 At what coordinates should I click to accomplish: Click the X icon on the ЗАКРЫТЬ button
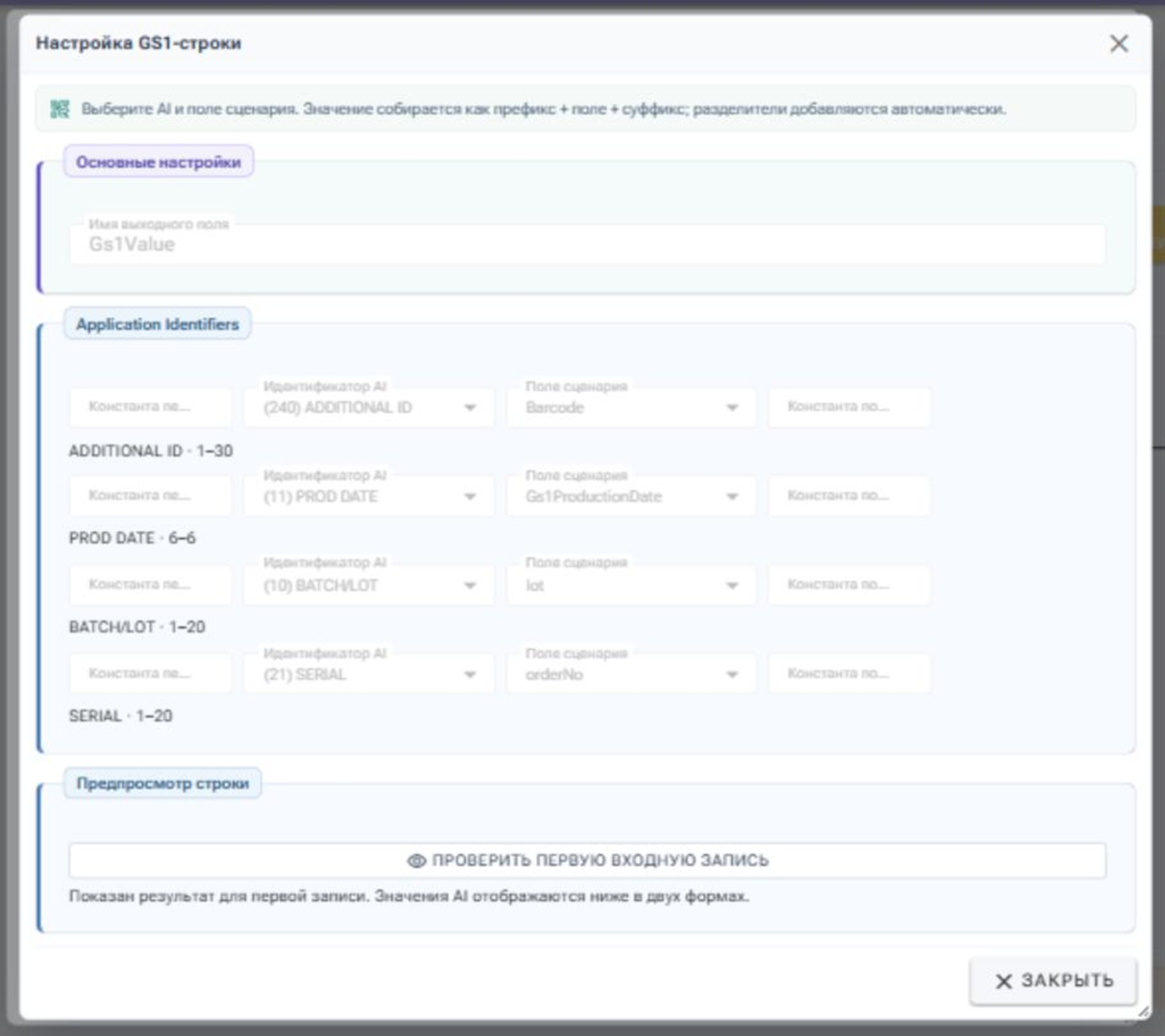click(x=1004, y=981)
